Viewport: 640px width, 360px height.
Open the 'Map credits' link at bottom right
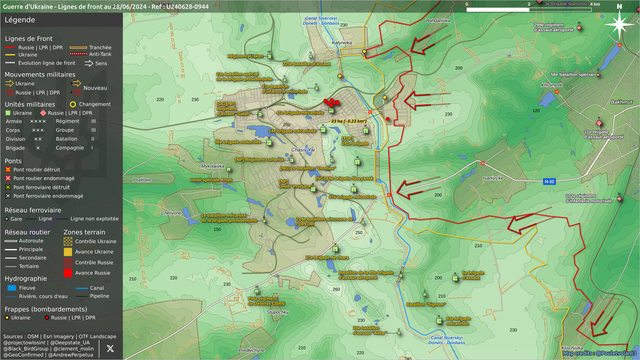click(599, 353)
